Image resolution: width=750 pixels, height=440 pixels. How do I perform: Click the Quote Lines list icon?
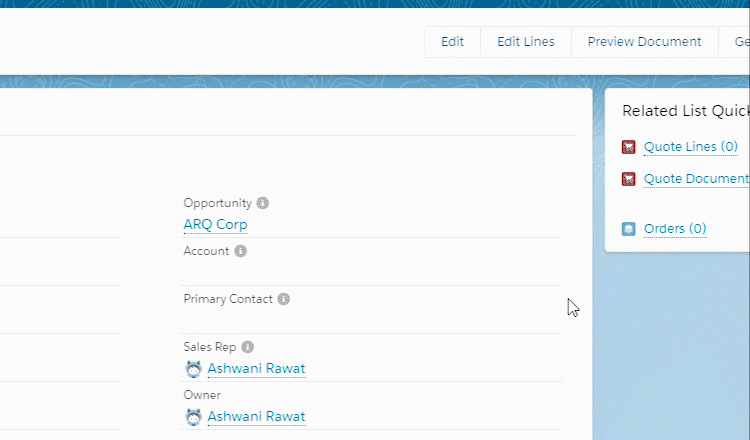[629, 147]
